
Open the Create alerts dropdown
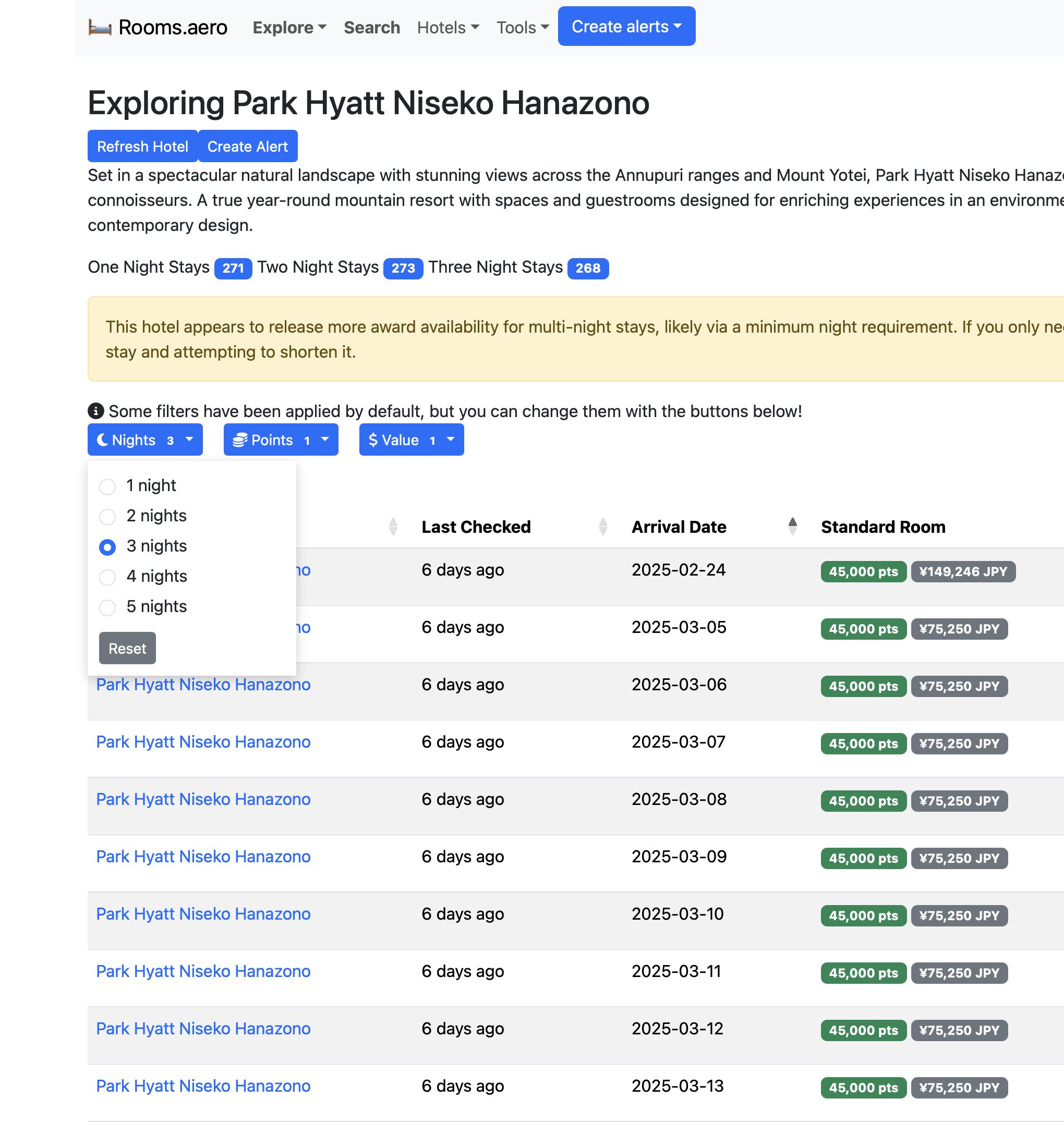coord(627,26)
